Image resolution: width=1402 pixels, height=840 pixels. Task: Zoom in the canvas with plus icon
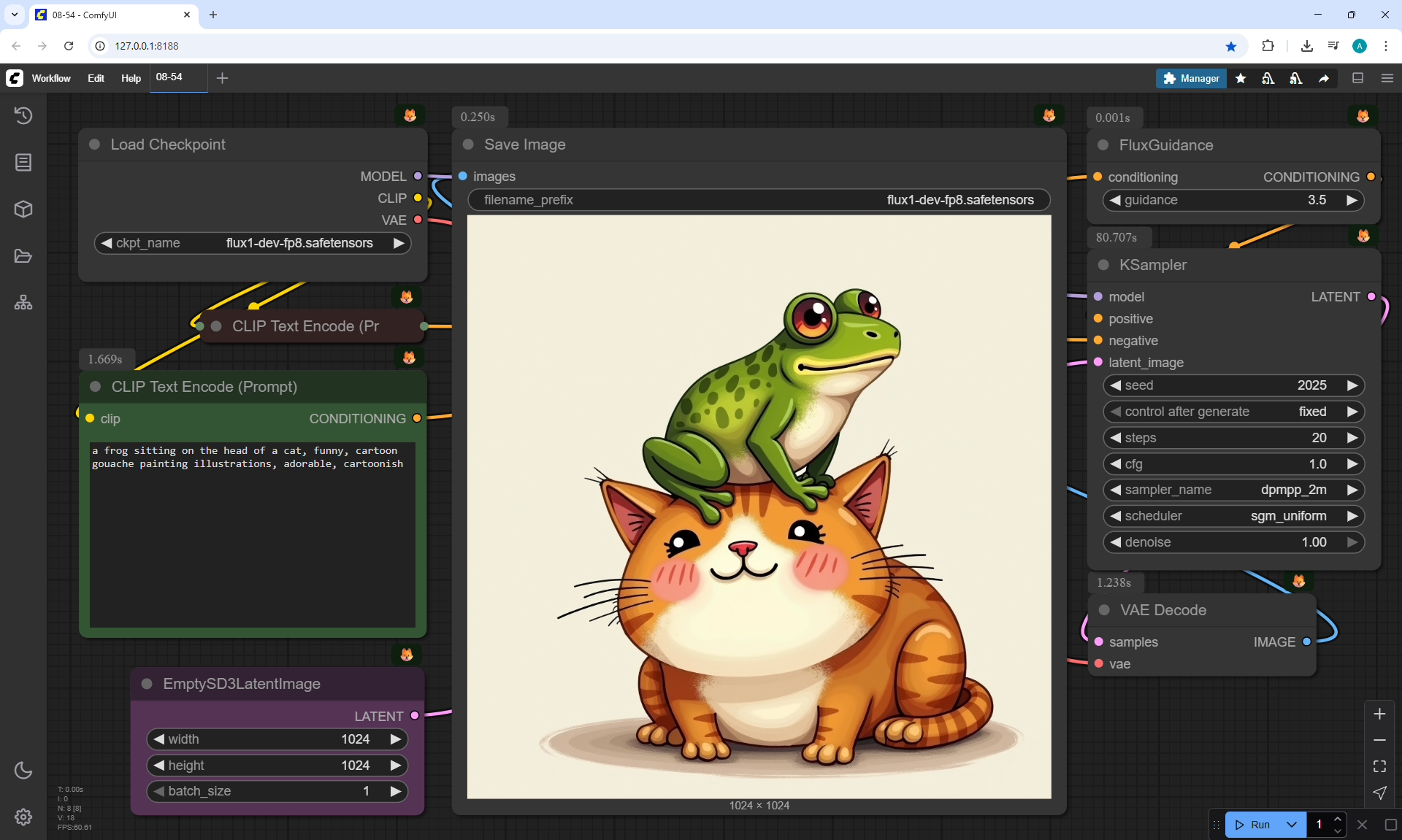tap(1379, 714)
